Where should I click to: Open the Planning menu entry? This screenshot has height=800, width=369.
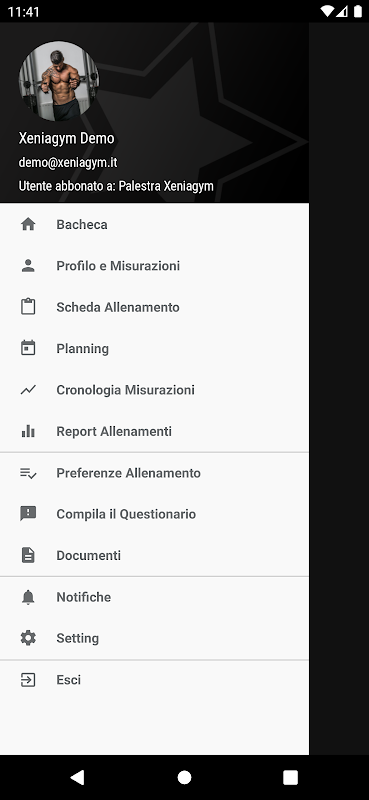154,348
